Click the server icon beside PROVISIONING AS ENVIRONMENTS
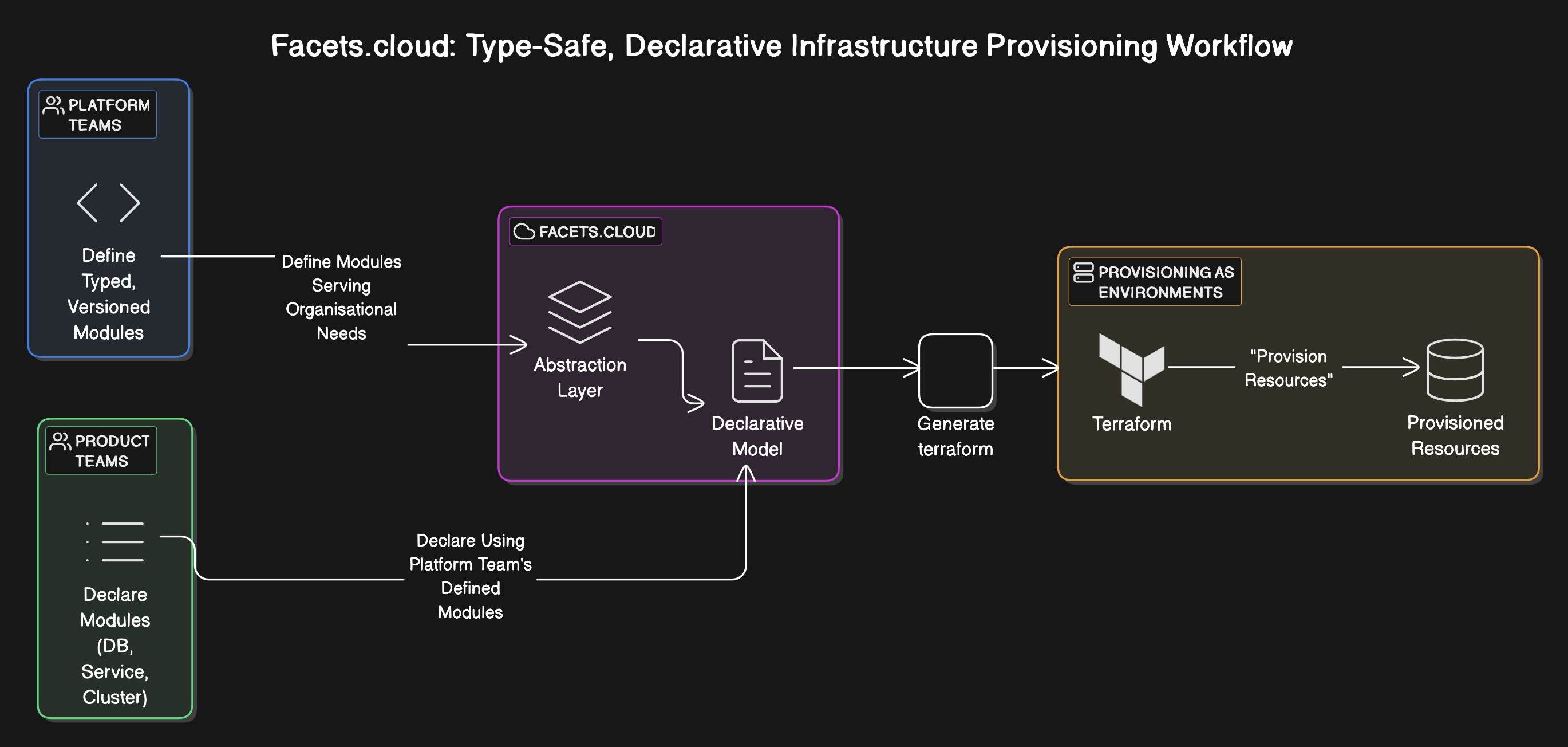Image resolution: width=1568 pixels, height=747 pixels. [1083, 272]
